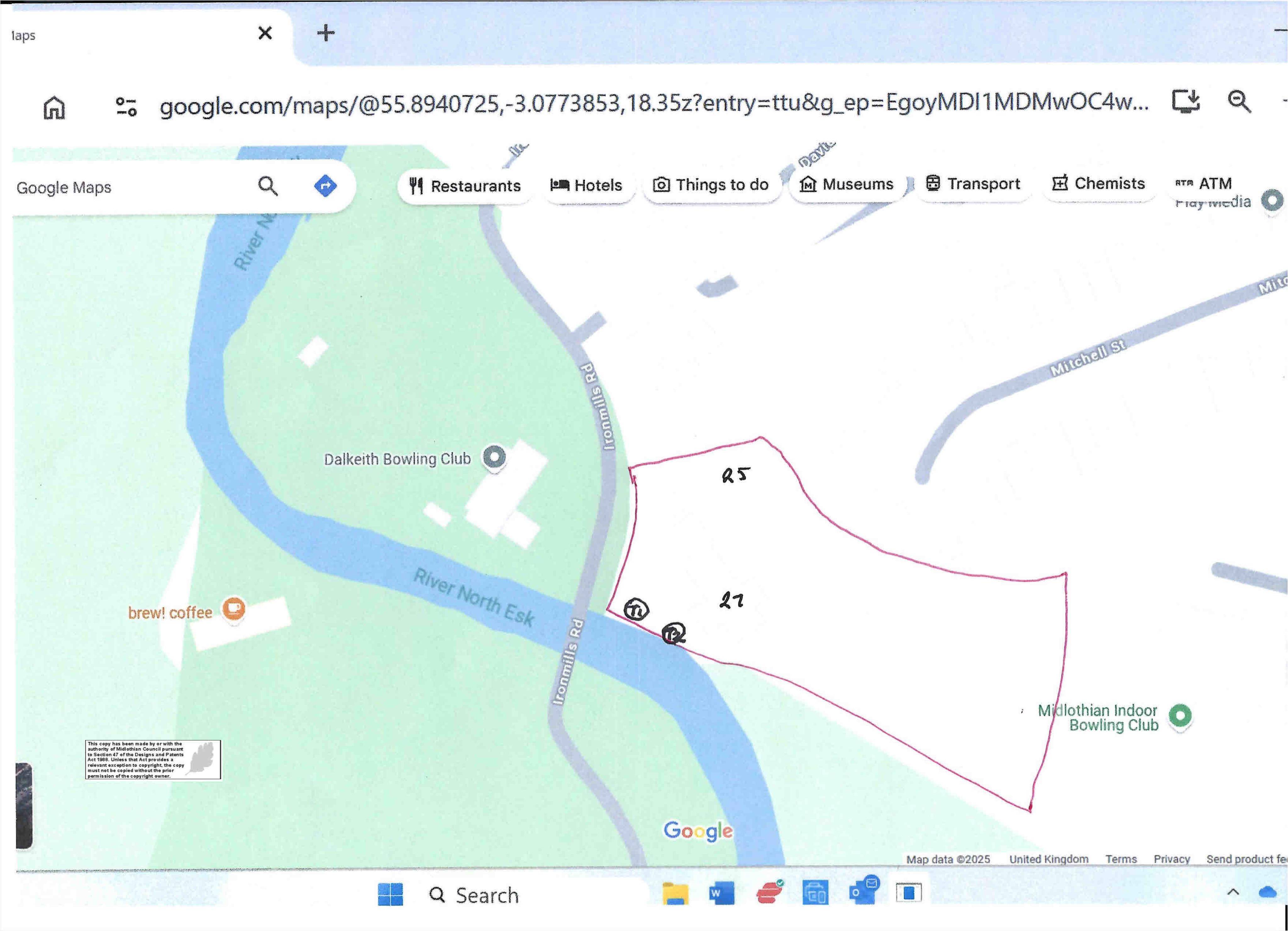Select the Things to do chip
The height and width of the screenshot is (931, 1288).
(x=711, y=185)
